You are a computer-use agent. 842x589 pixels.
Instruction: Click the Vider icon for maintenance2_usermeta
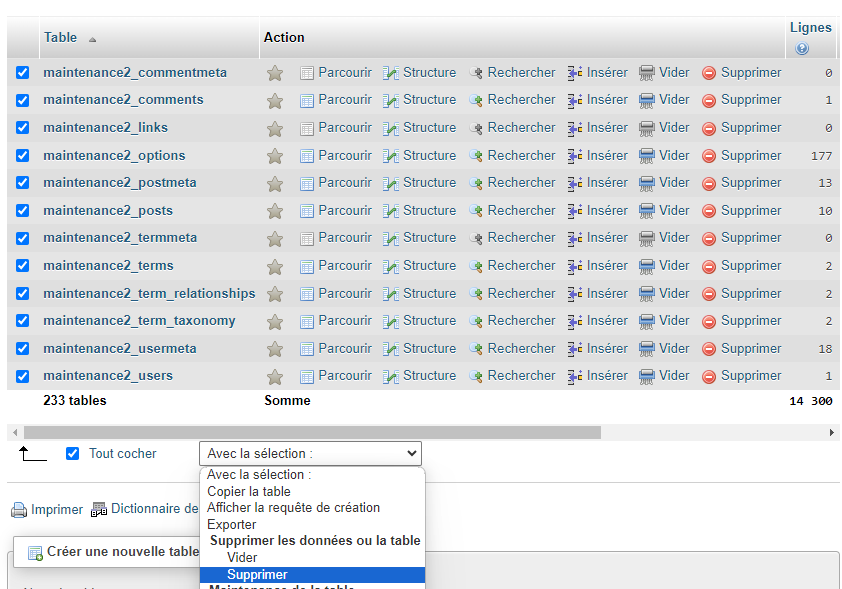(647, 349)
